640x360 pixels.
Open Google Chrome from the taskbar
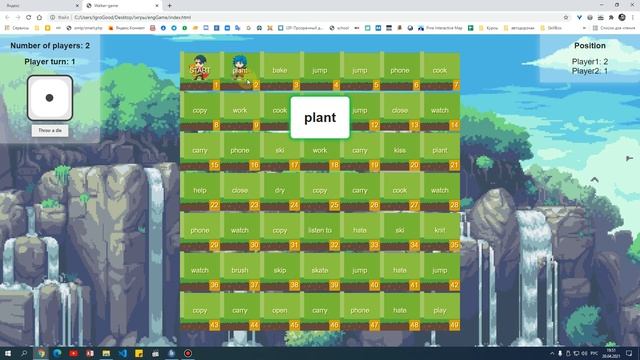click(41, 353)
